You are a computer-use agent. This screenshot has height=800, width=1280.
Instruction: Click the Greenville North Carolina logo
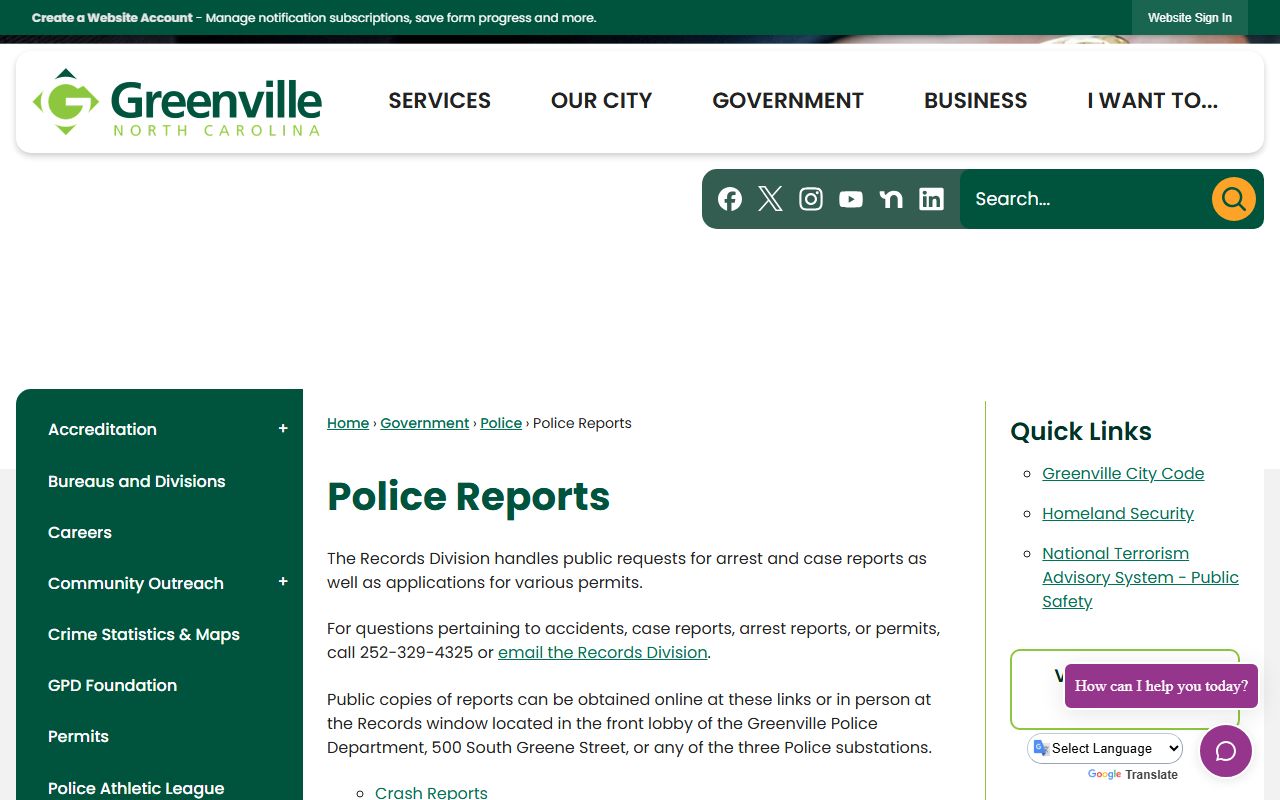click(x=177, y=101)
